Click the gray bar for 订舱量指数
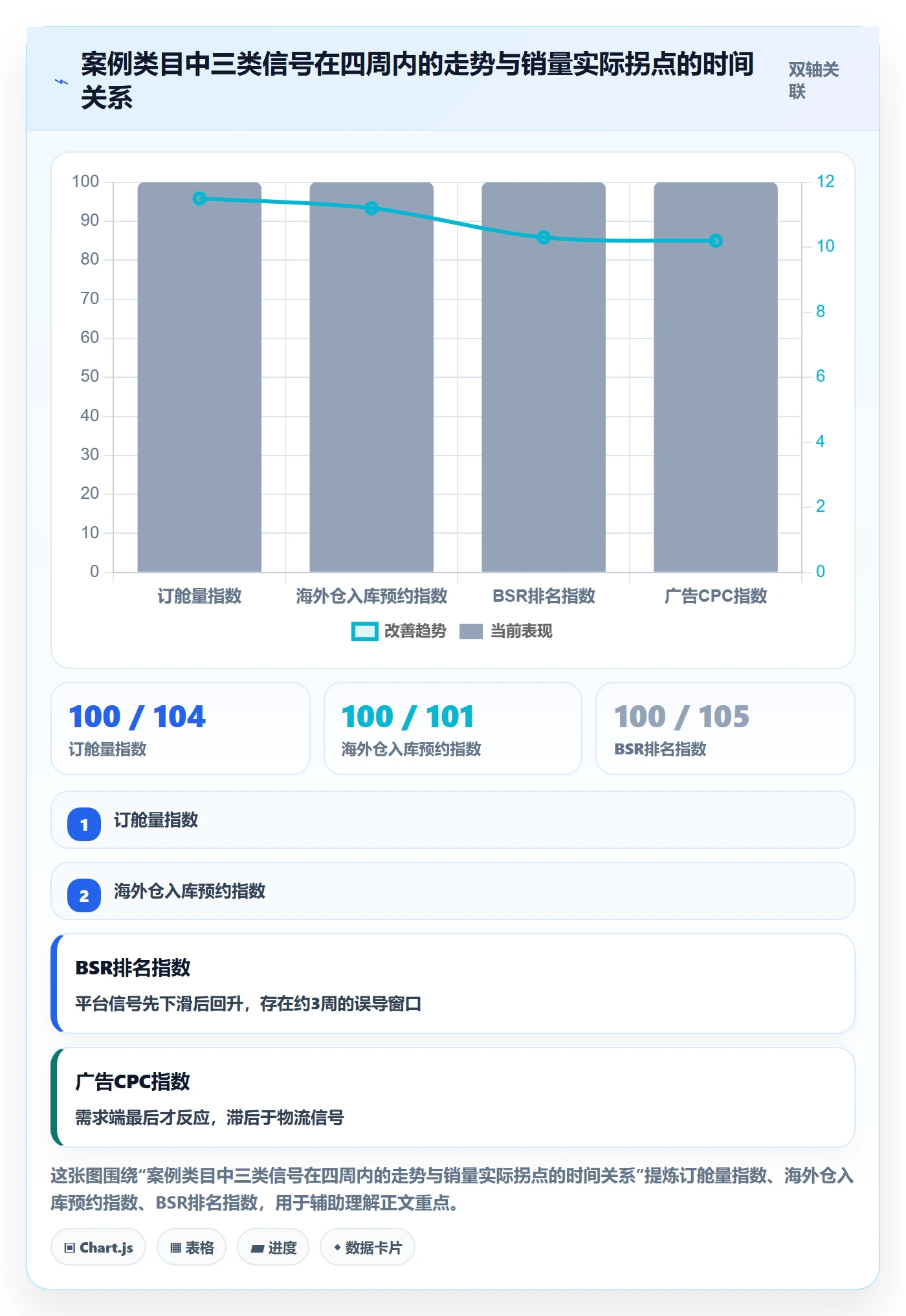Image resolution: width=906 pixels, height=1316 pixels. tap(199, 377)
